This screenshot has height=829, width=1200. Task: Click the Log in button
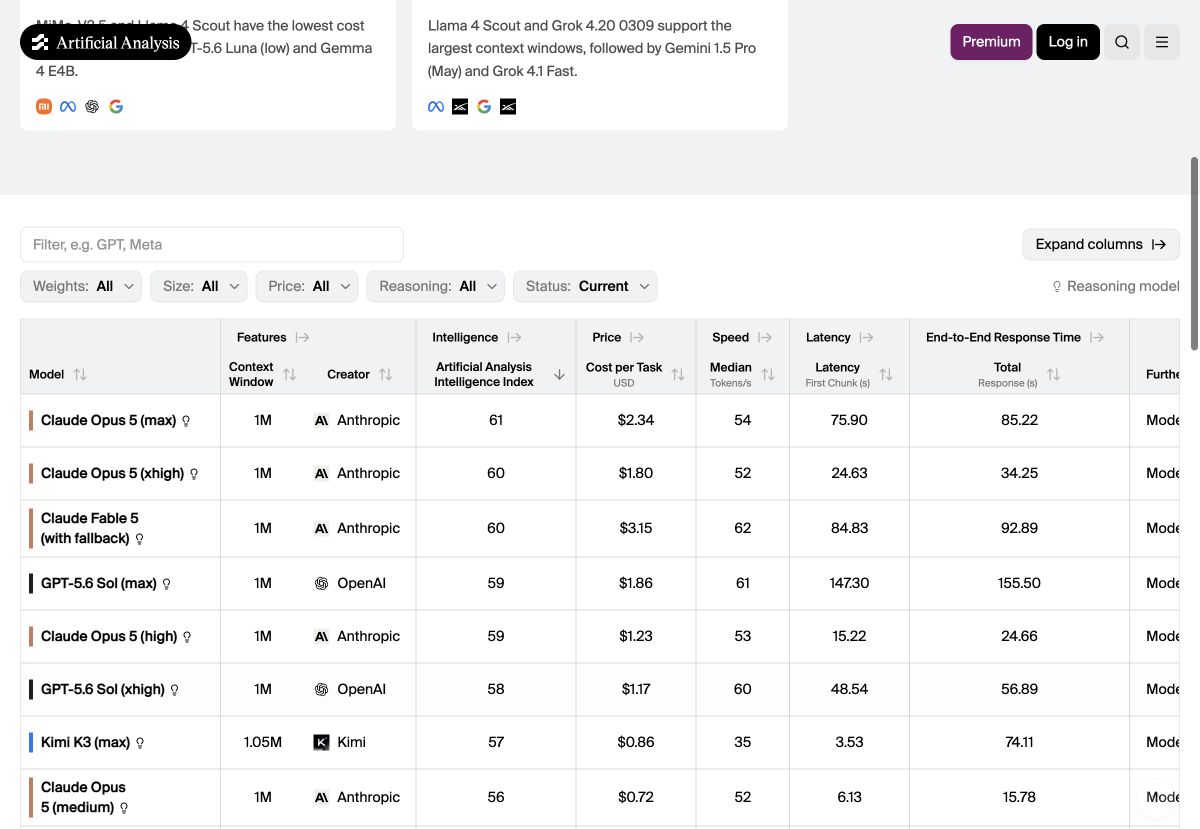coord(1068,42)
